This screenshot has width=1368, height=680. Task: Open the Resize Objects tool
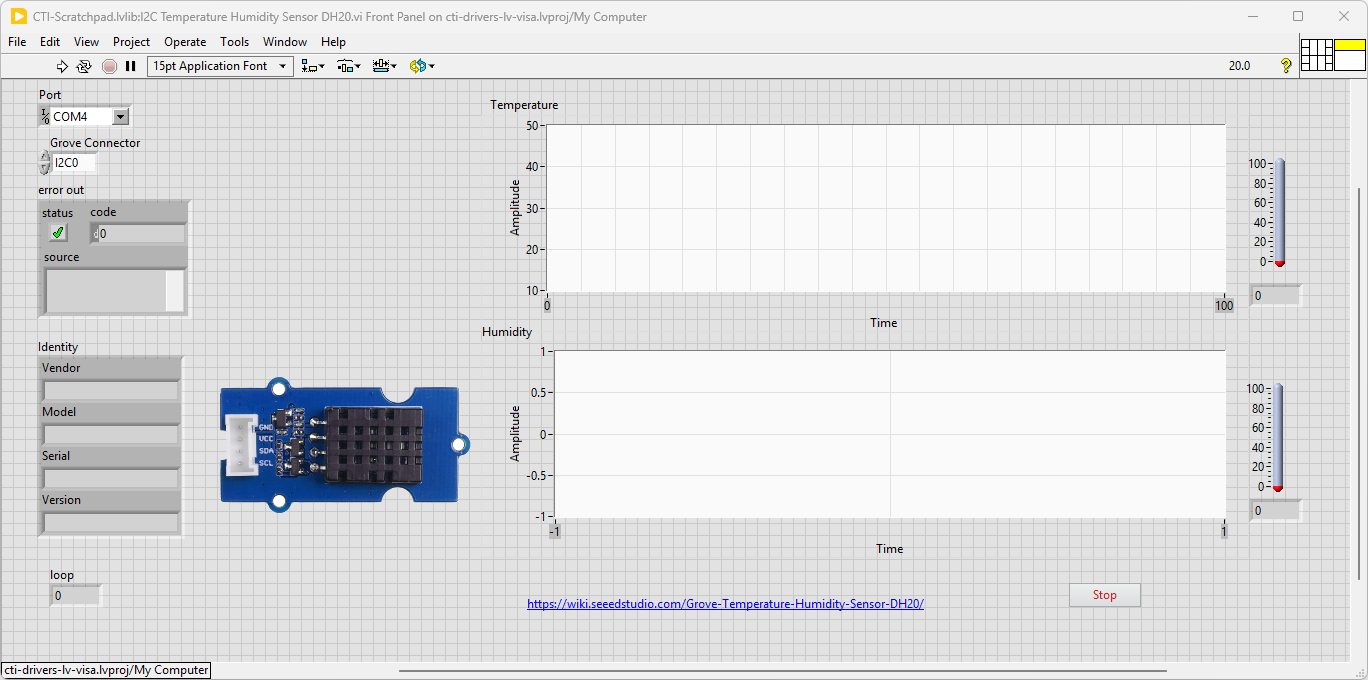click(x=384, y=66)
